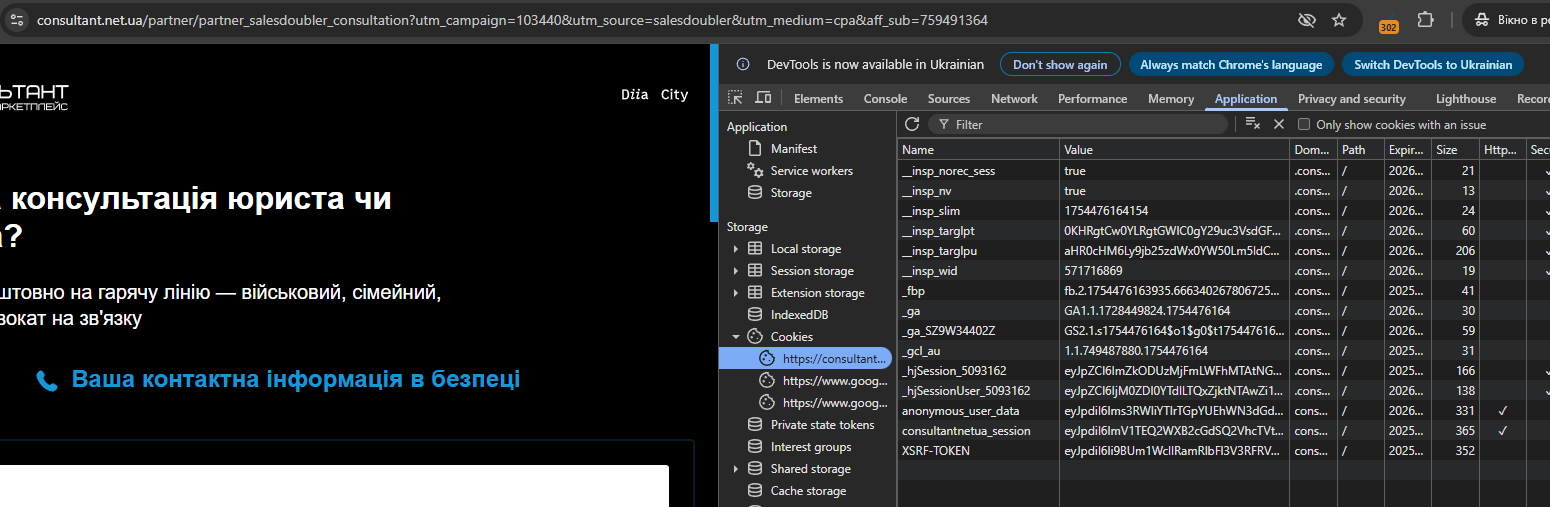Screen dimensions: 1550x507
Task: Collapse the Cookies tree node
Action: [x=736, y=337]
